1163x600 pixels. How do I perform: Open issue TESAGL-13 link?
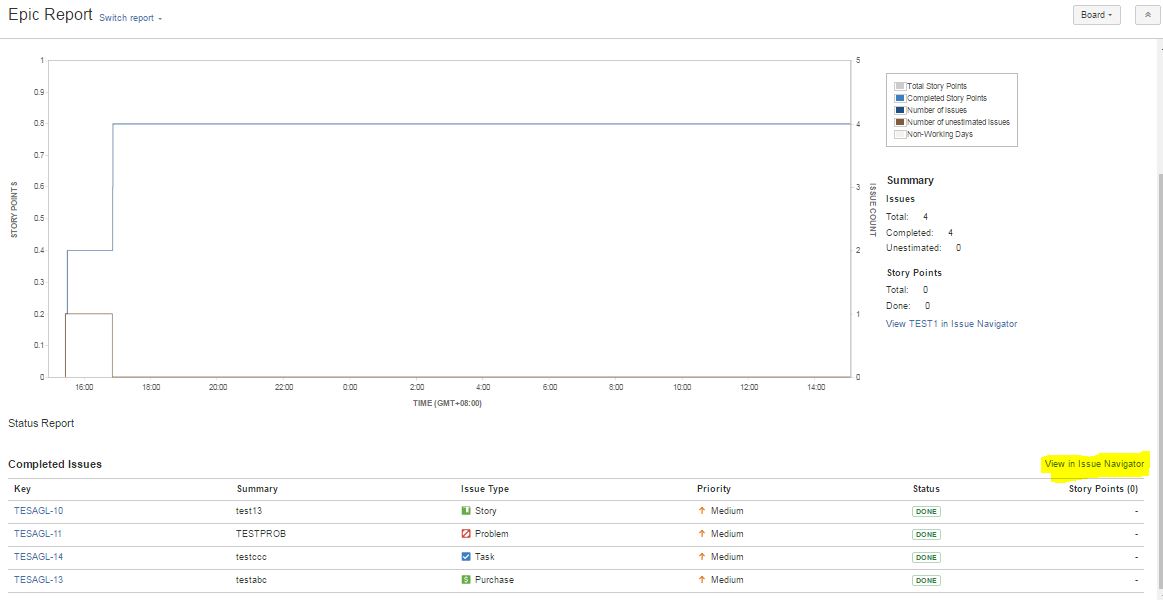pos(39,580)
